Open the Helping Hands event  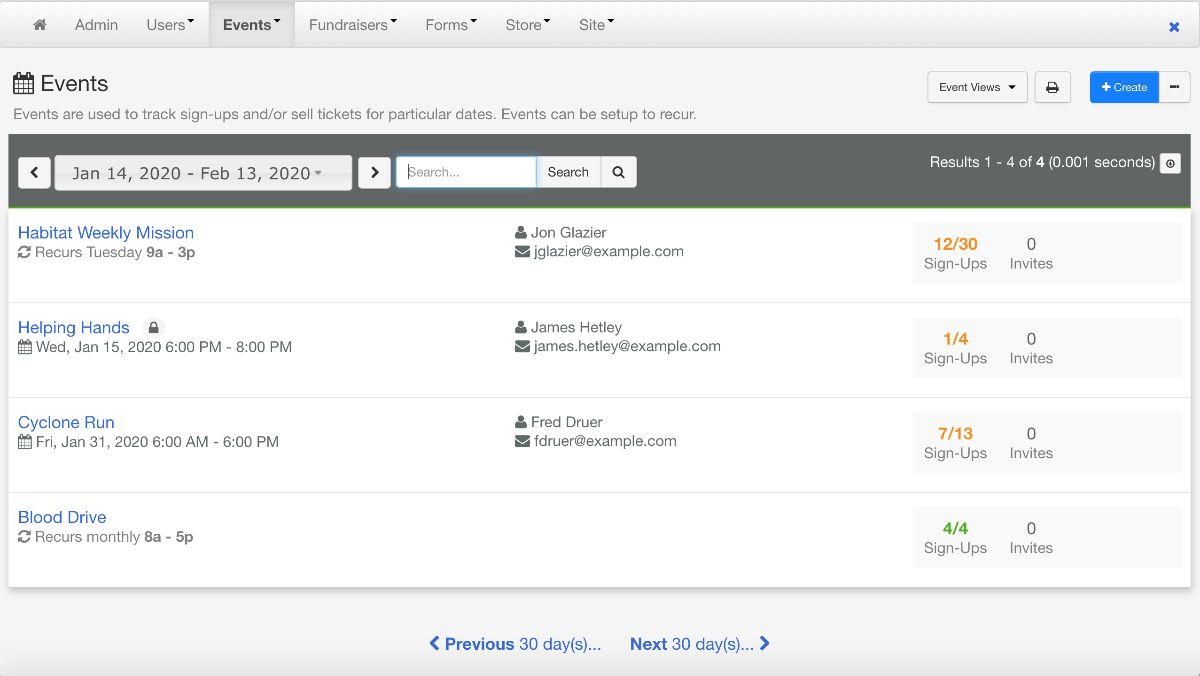click(x=74, y=328)
